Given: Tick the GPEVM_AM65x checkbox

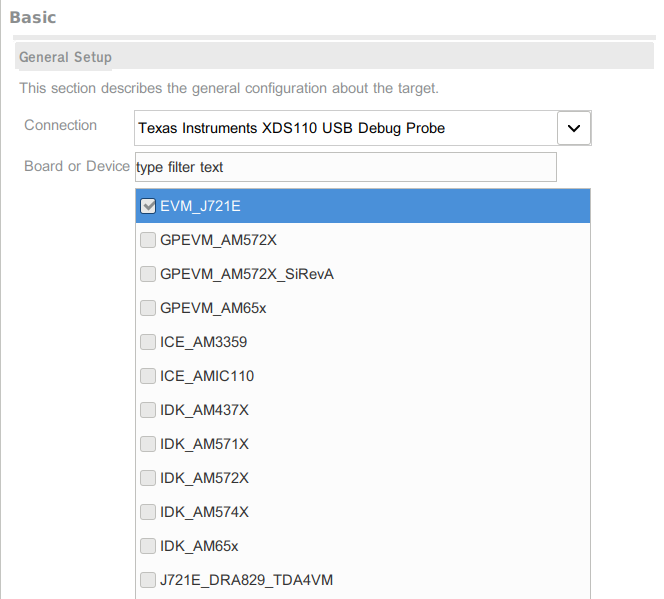Looking at the screenshot, I should click(x=148, y=308).
